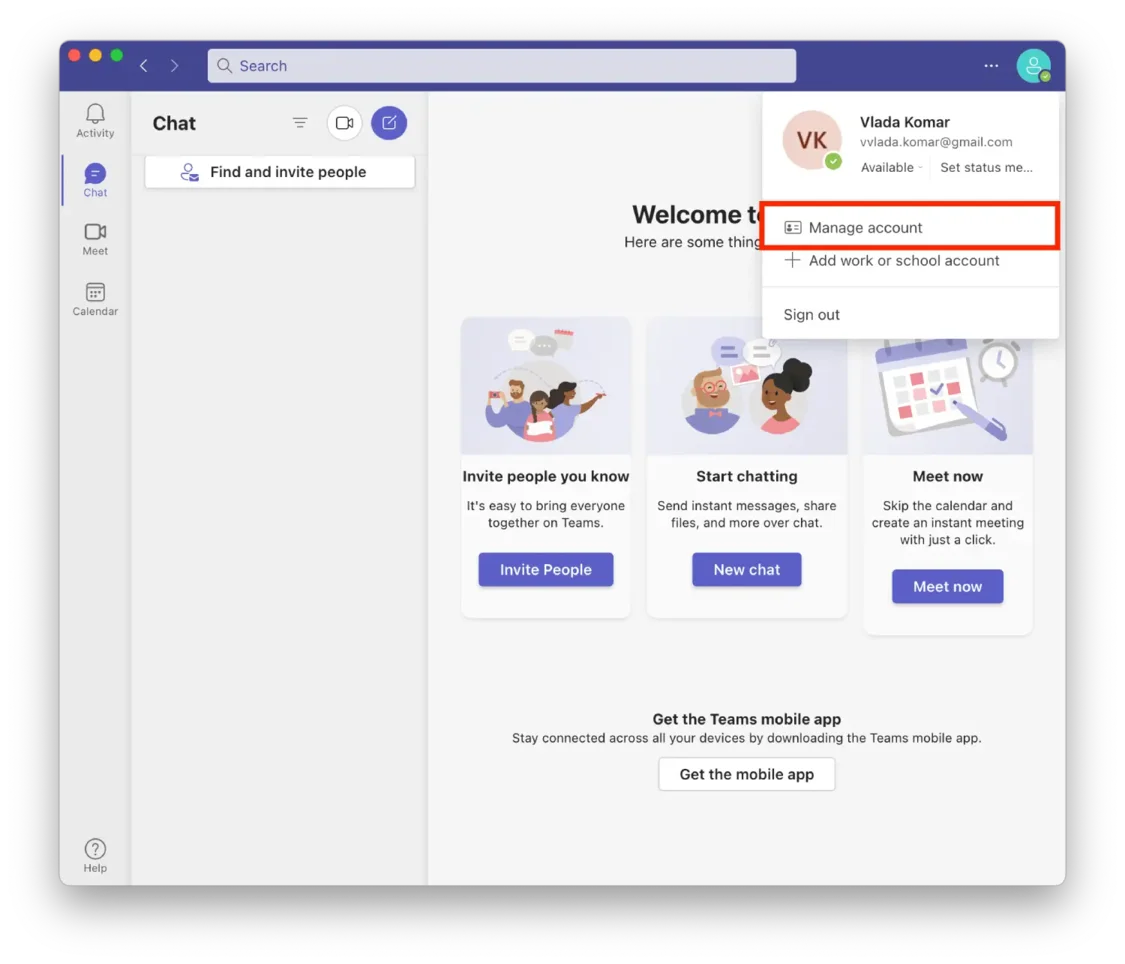Click the green presence badge on VK avatar
Viewport: 1125px width, 964px height.
click(833, 161)
